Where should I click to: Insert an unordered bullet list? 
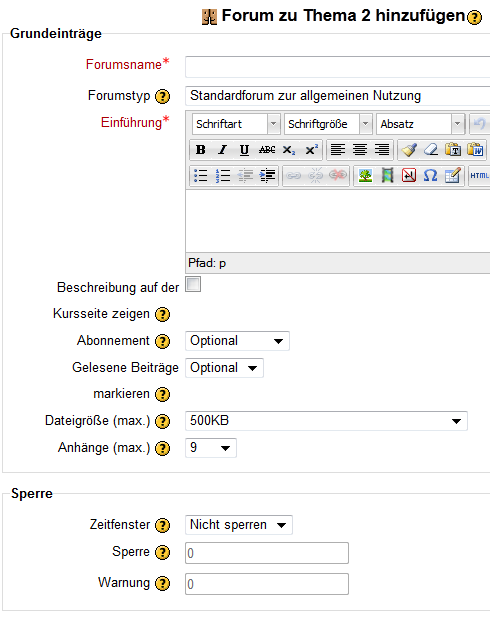[201, 175]
